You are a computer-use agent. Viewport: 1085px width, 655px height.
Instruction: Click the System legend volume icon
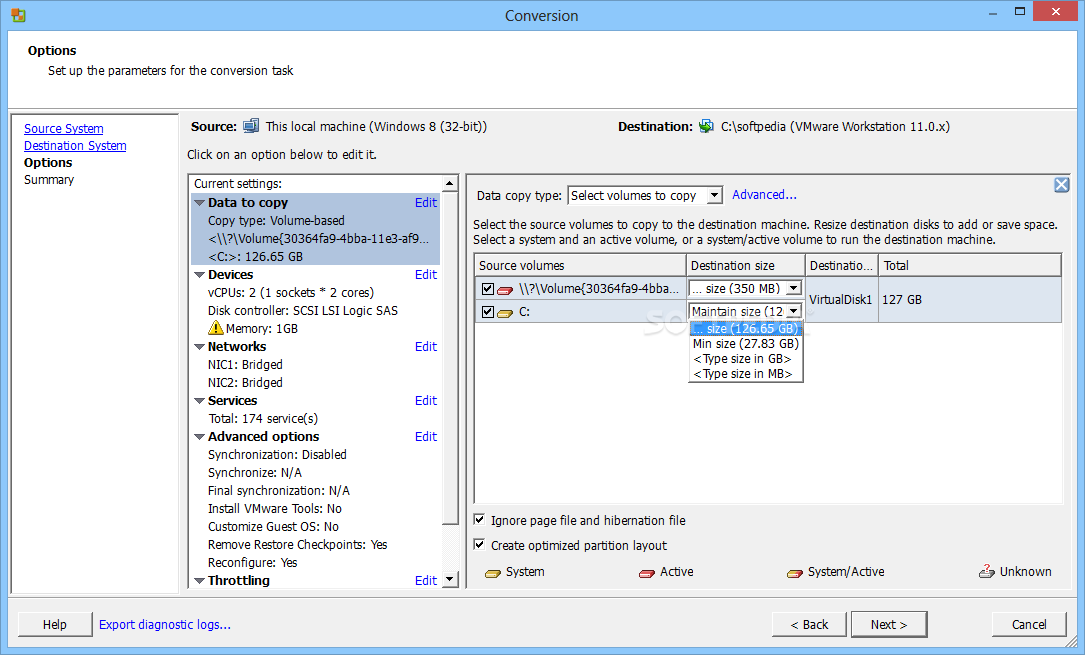point(493,573)
